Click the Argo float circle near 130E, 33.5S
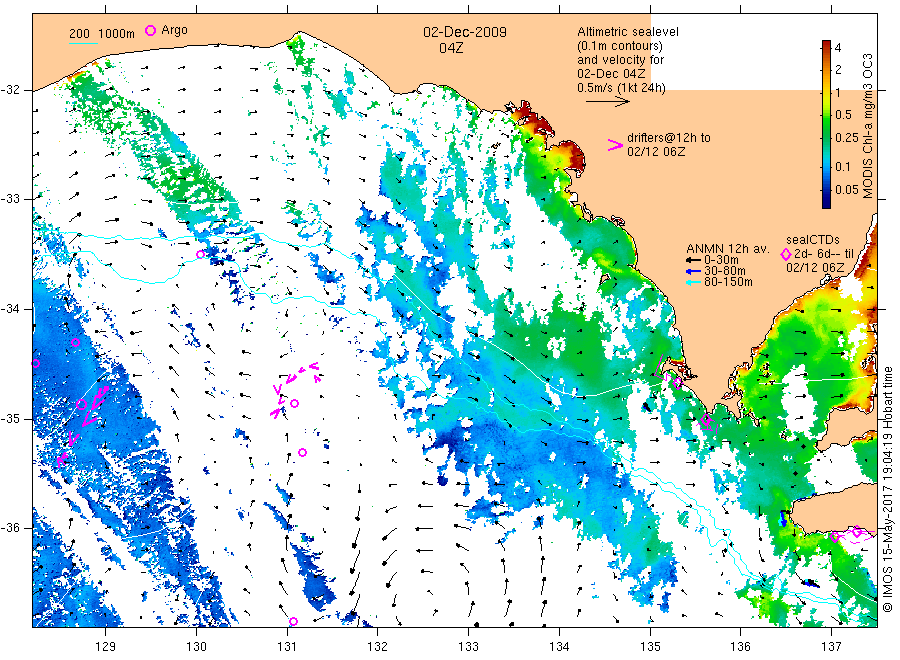 (200, 254)
